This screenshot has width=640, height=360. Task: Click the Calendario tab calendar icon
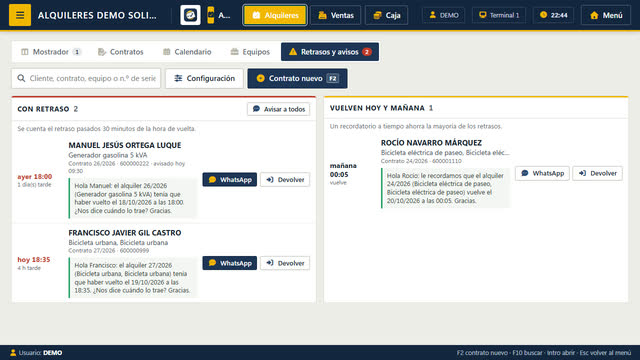click(167, 52)
